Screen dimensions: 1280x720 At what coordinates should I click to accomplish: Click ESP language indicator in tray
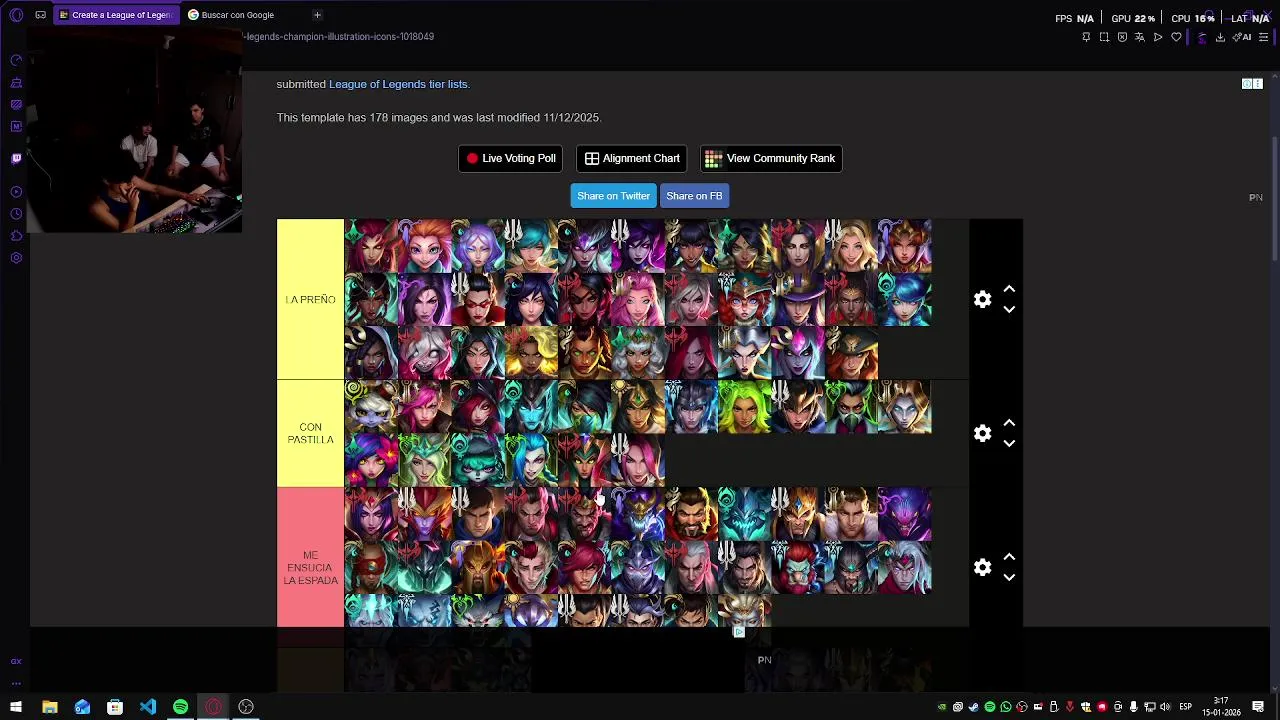click(x=1185, y=707)
